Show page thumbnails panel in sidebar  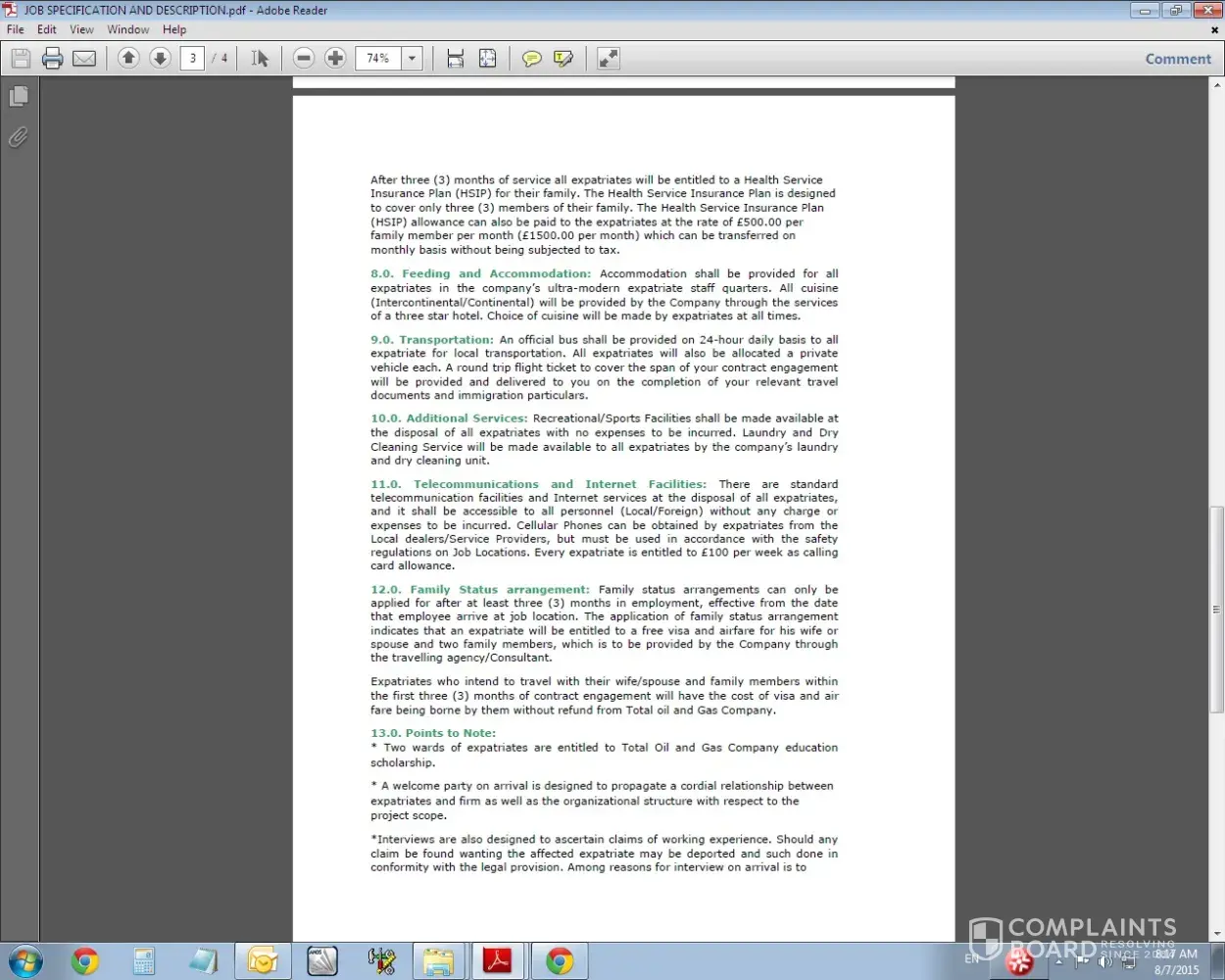[19, 96]
